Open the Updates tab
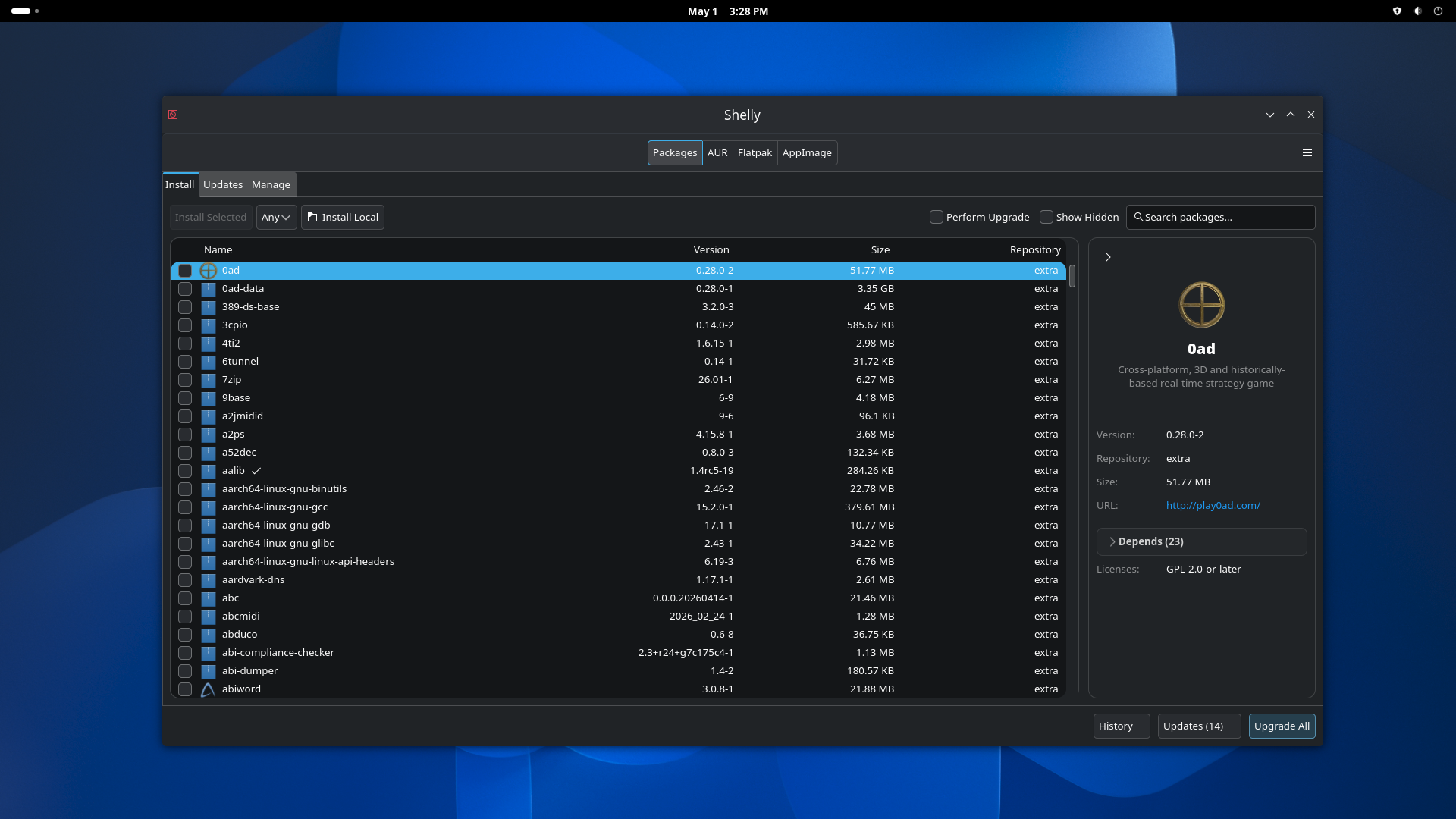This screenshot has height=819, width=1456. 223,184
